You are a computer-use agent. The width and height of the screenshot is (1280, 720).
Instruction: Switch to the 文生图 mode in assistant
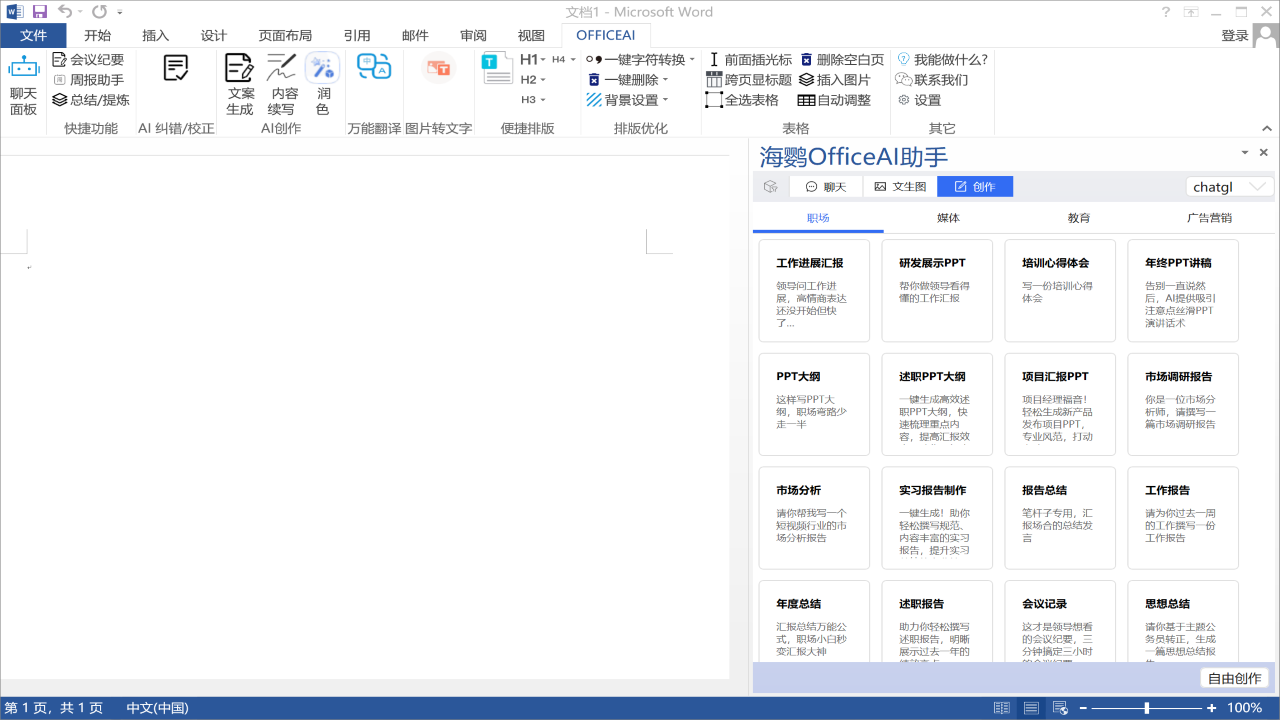(898, 186)
